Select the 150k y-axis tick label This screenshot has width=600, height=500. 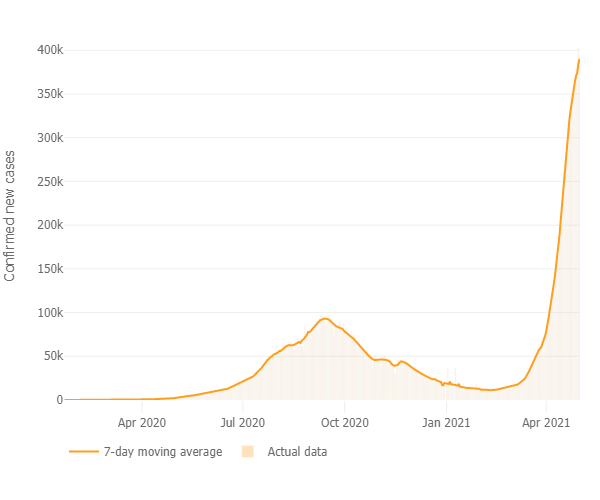click(x=48, y=269)
